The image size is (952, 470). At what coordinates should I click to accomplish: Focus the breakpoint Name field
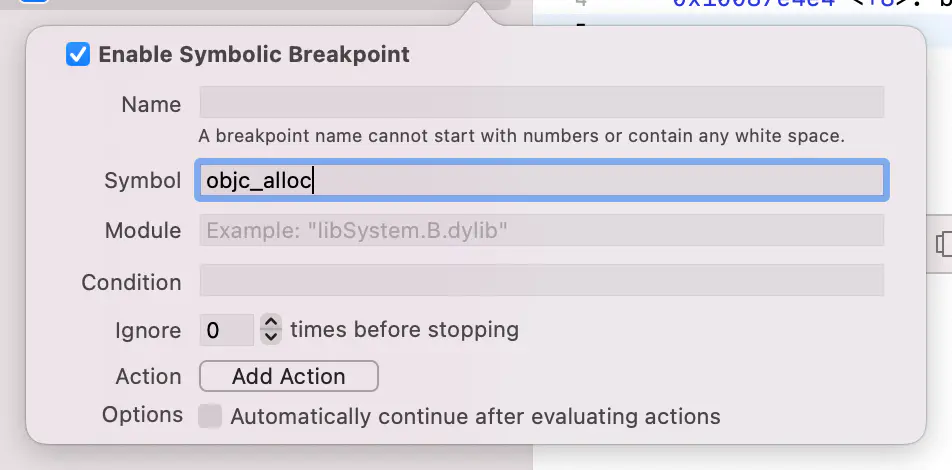click(x=542, y=102)
